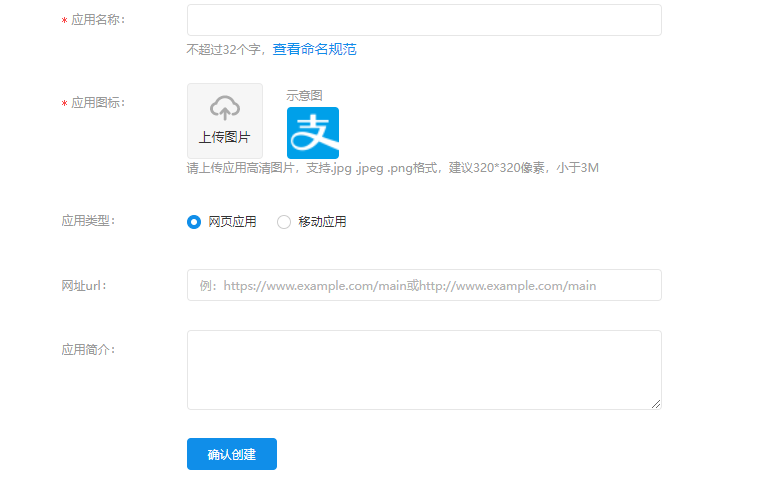
Task: Click the 应用类型 label
Action: tap(88, 221)
